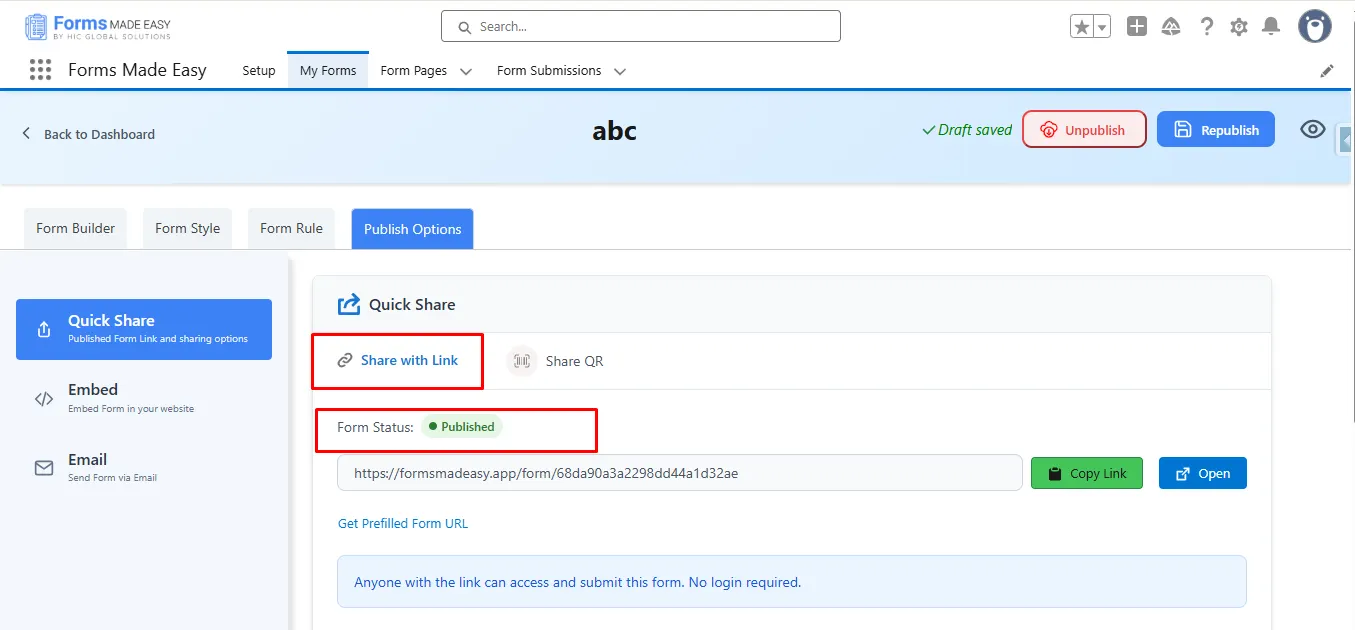This screenshot has width=1355, height=630.
Task: Click the 'Anyone with the link' notice
Action: (x=792, y=582)
